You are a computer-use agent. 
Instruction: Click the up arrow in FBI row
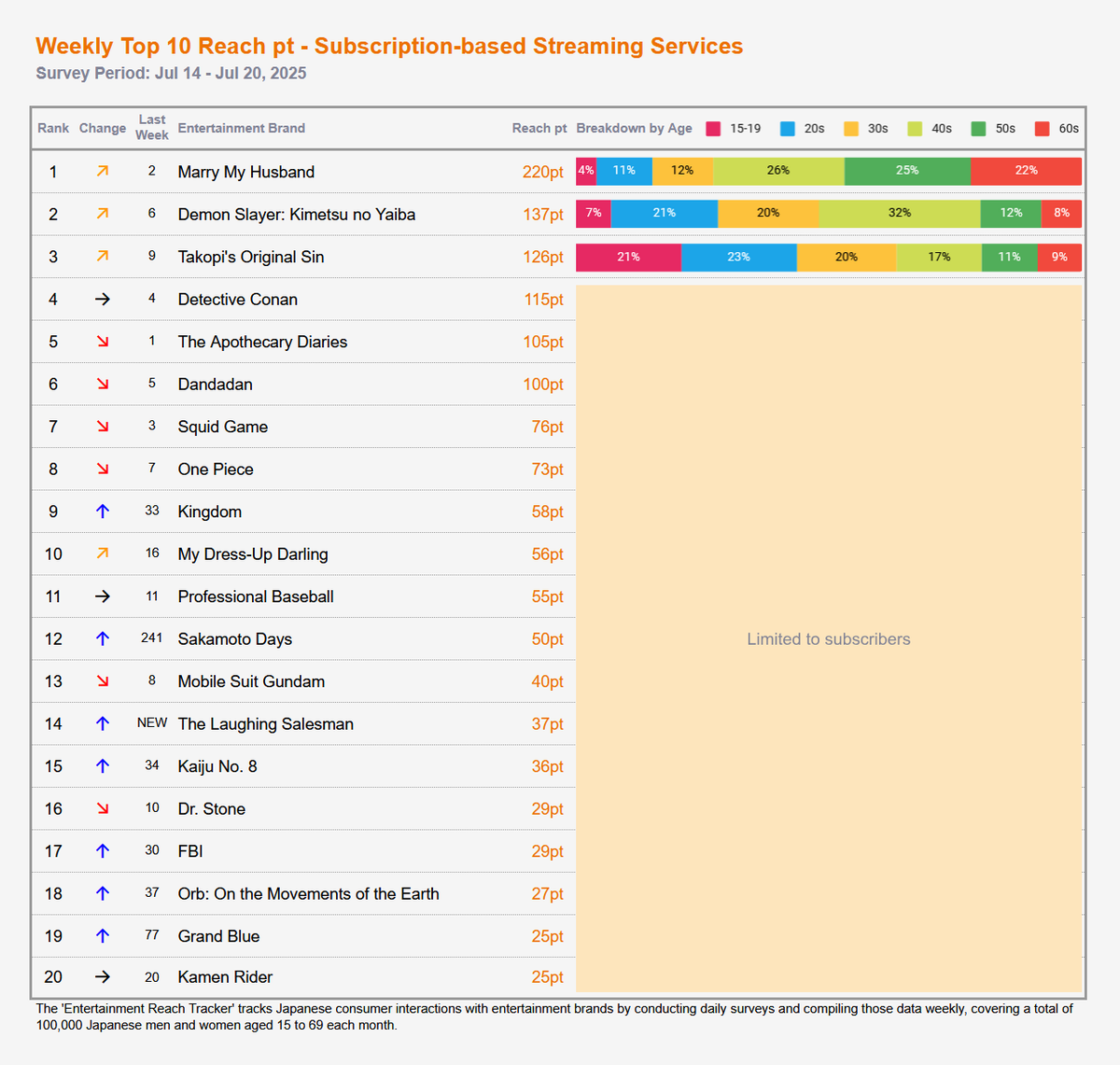[103, 851]
